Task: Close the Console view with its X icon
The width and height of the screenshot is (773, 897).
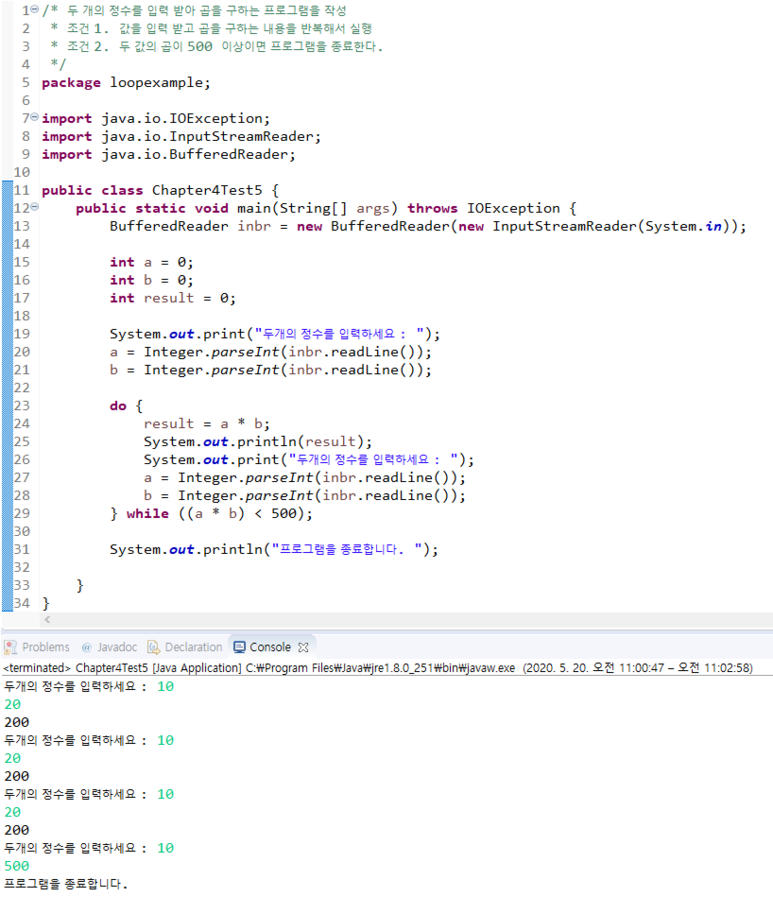Action: tap(303, 648)
